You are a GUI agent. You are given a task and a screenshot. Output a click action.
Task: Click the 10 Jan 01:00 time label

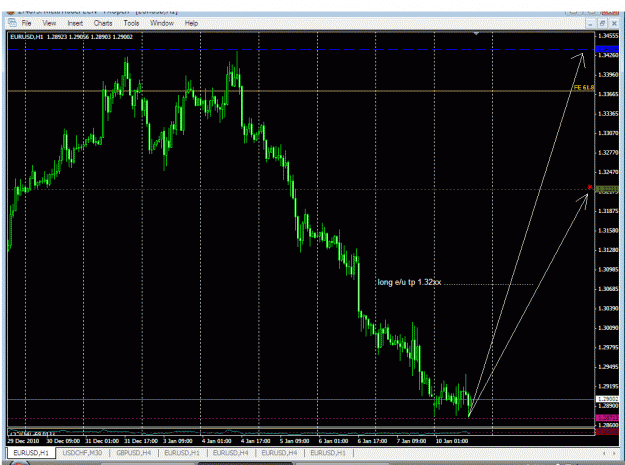coord(452,441)
